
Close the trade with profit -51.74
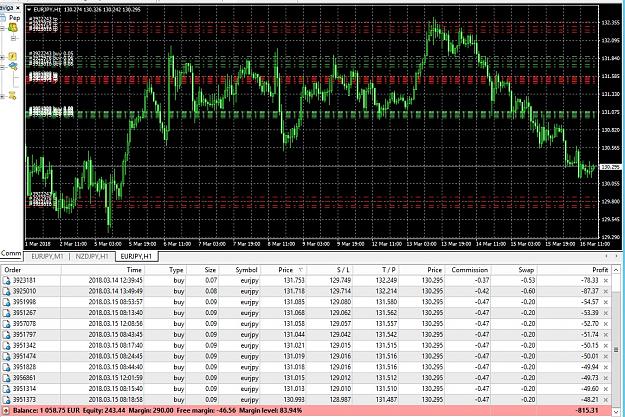(605, 334)
